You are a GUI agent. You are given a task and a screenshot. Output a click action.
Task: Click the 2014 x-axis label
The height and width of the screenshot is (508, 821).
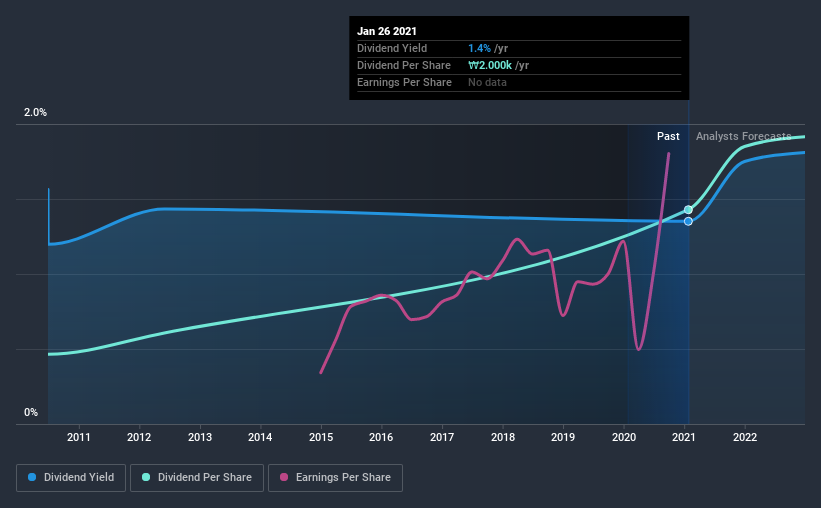click(260, 437)
